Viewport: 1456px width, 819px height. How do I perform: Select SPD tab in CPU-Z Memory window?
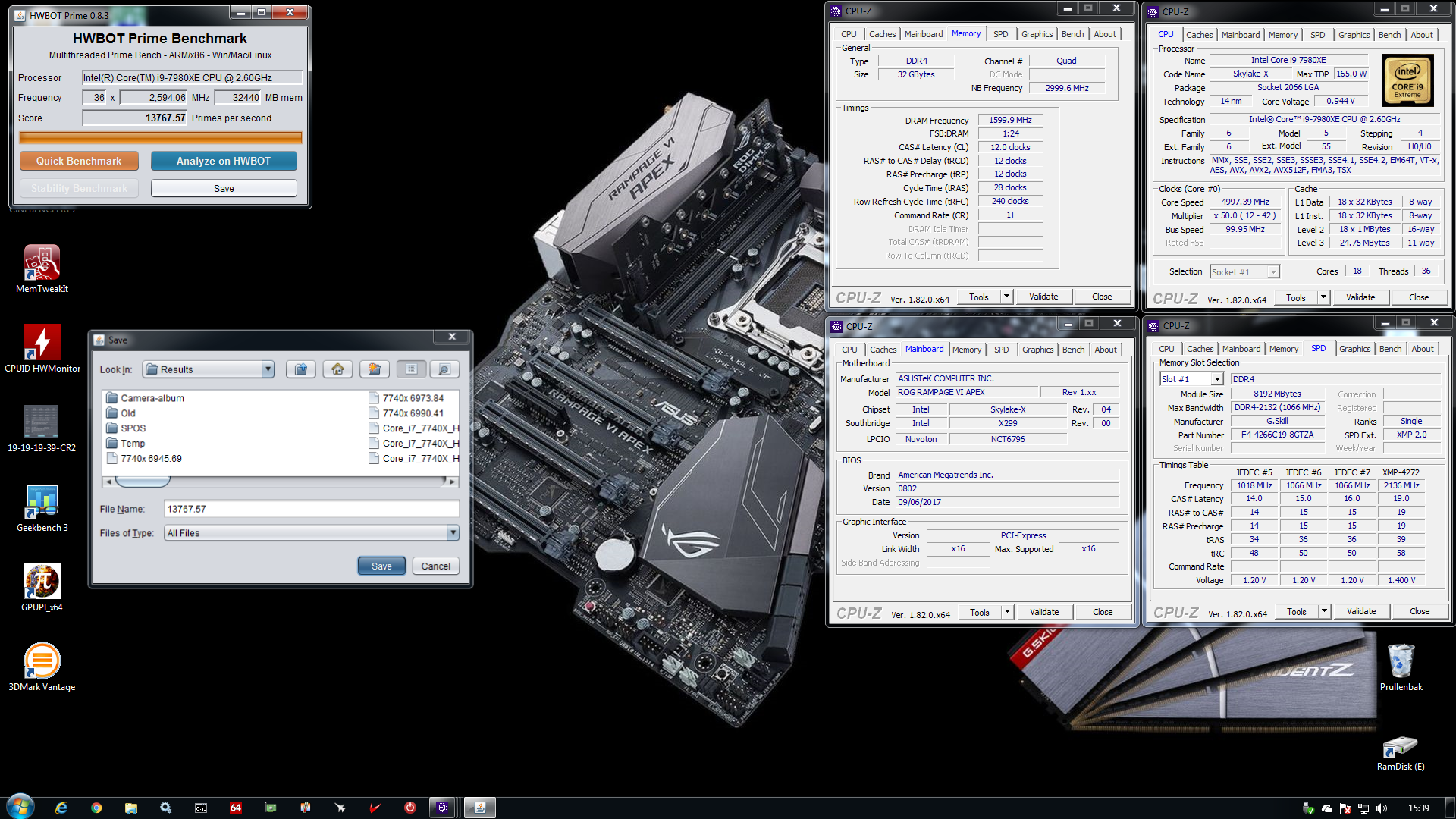1001,34
